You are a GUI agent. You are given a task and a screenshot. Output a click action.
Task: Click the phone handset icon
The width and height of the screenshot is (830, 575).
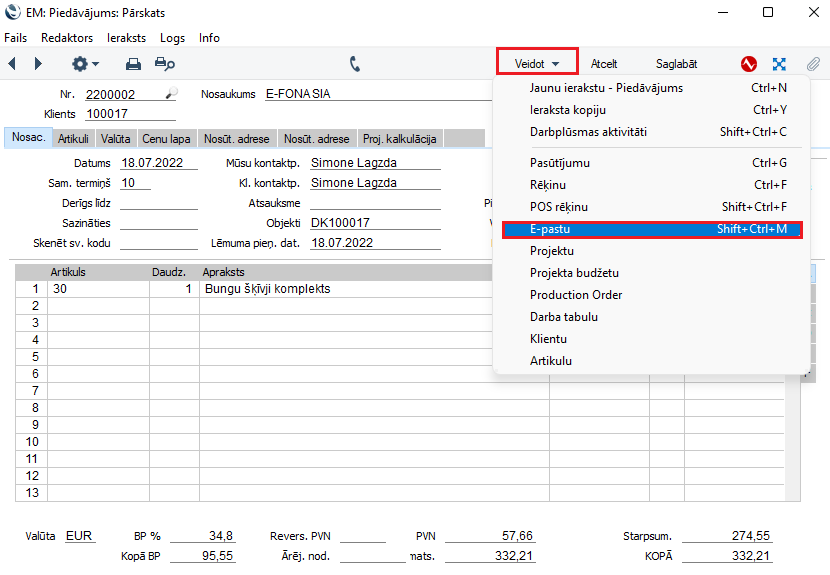pos(355,64)
